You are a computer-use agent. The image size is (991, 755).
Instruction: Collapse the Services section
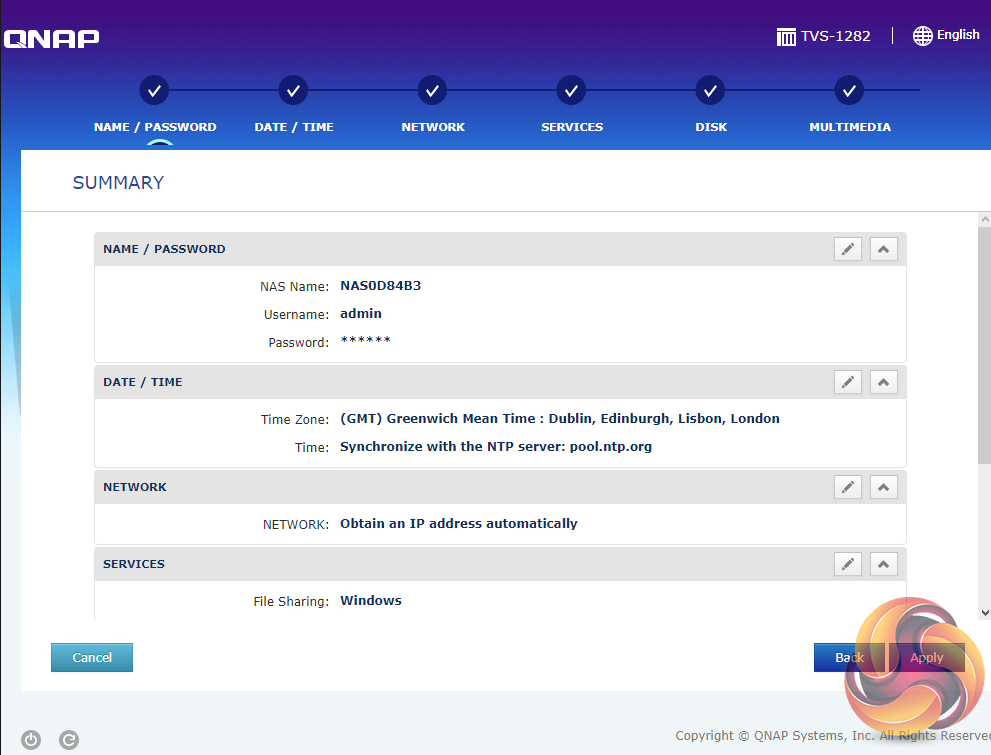[884, 564]
